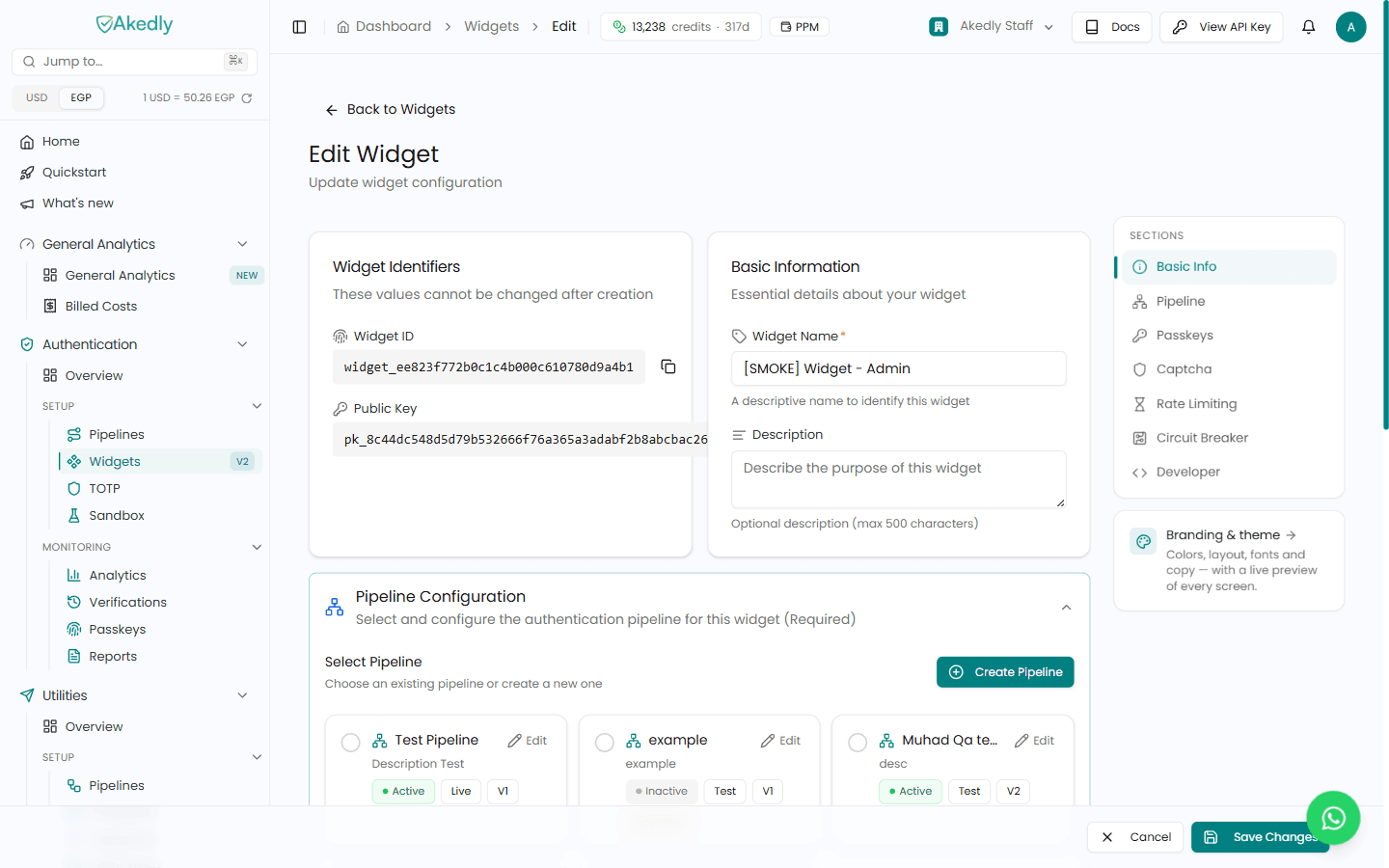Collapse the General Analytics group
This screenshot has height=868, width=1389.
[242, 244]
